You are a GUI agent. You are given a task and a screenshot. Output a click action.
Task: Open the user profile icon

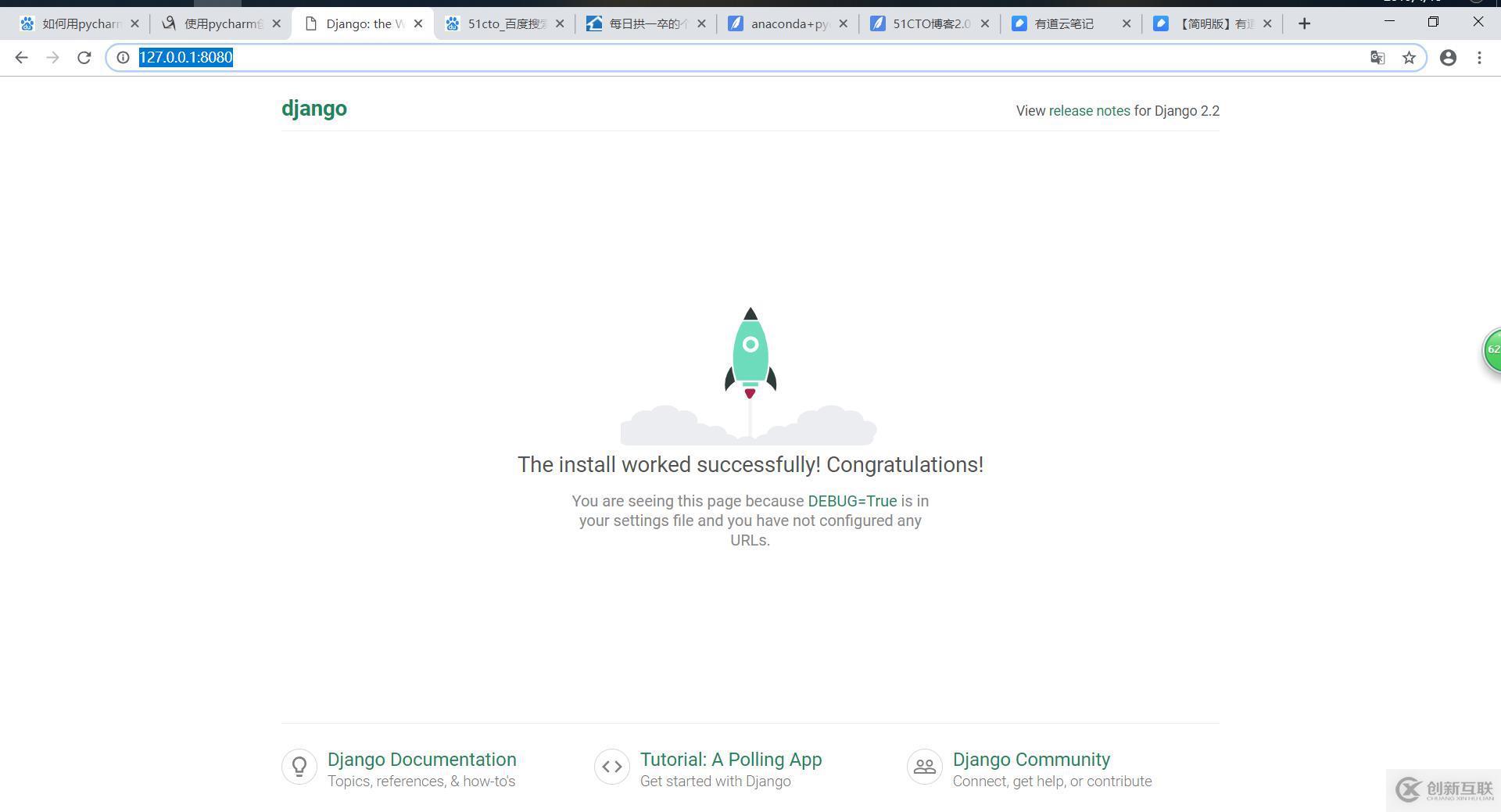tap(1448, 57)
